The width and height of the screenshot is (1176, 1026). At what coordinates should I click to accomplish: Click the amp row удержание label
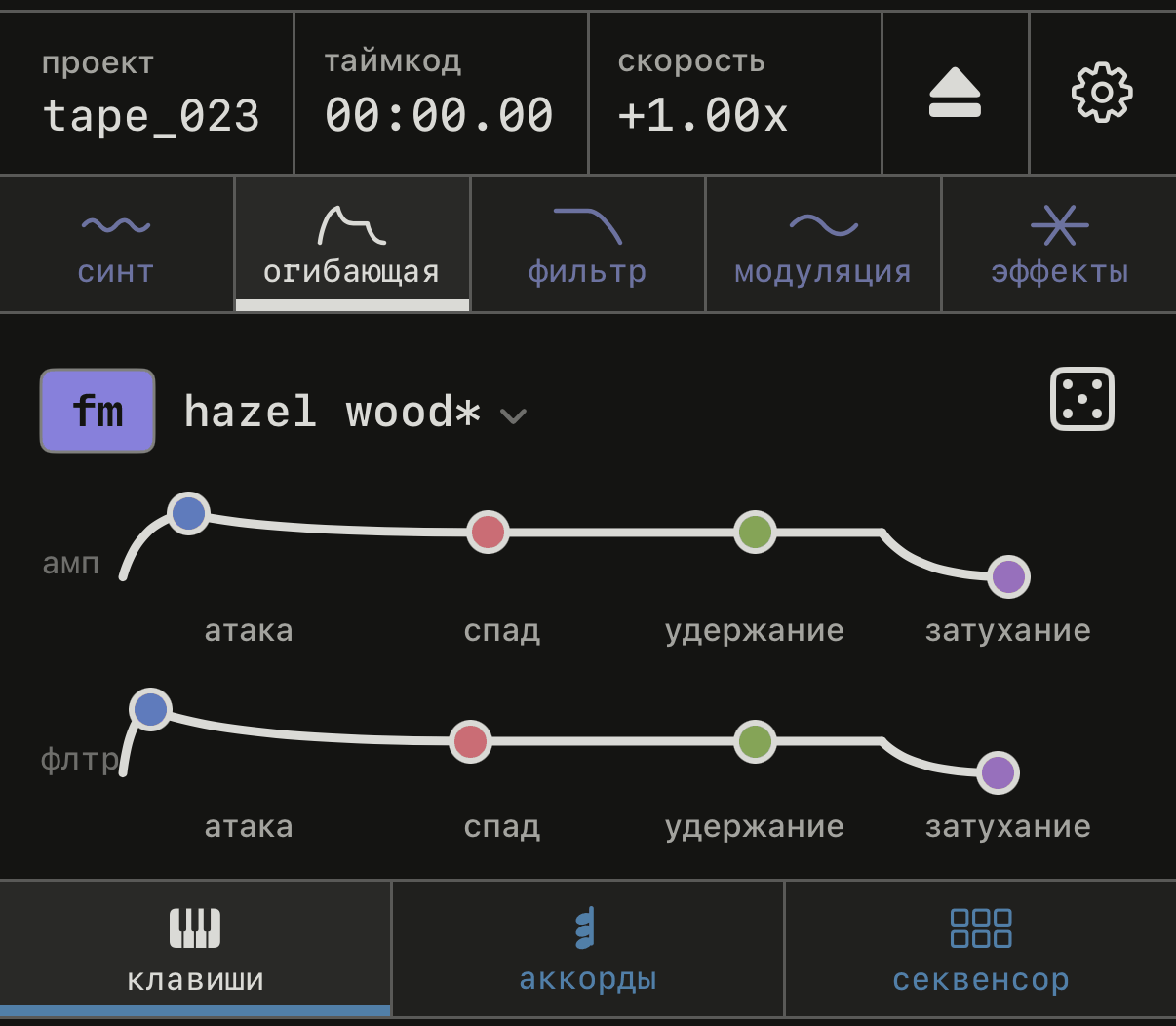pyautogui.click(x=755, y=631)
